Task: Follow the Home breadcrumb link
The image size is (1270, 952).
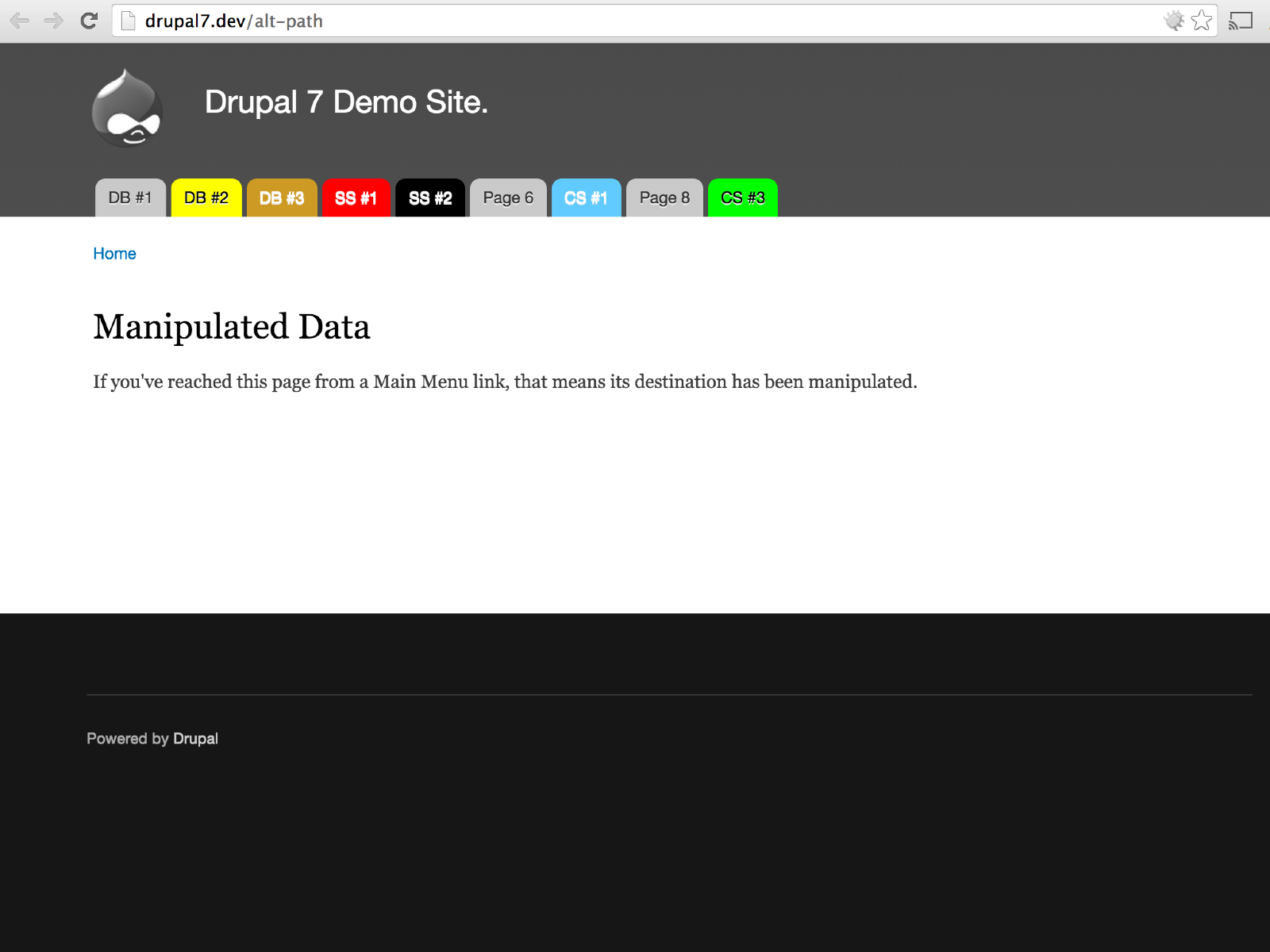Action: (x=114, y=253)
